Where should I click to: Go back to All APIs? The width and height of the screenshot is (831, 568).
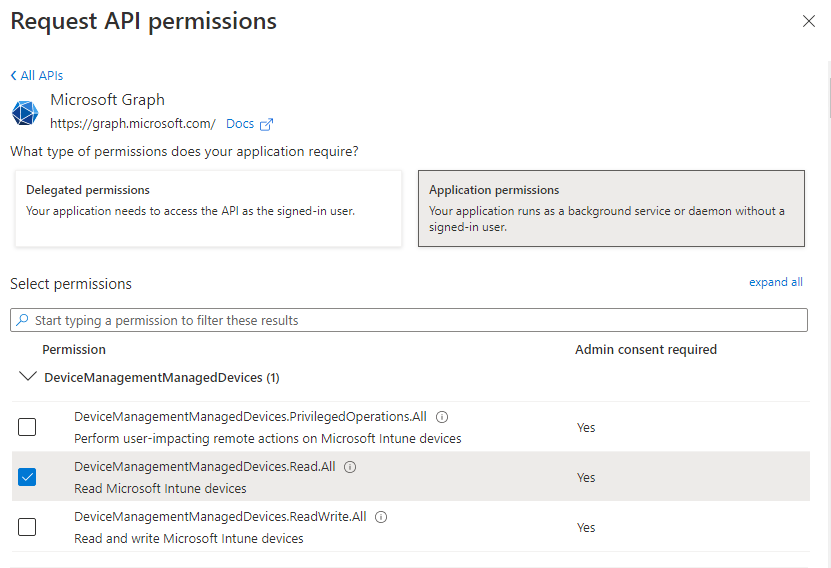(x=37, y=76)
